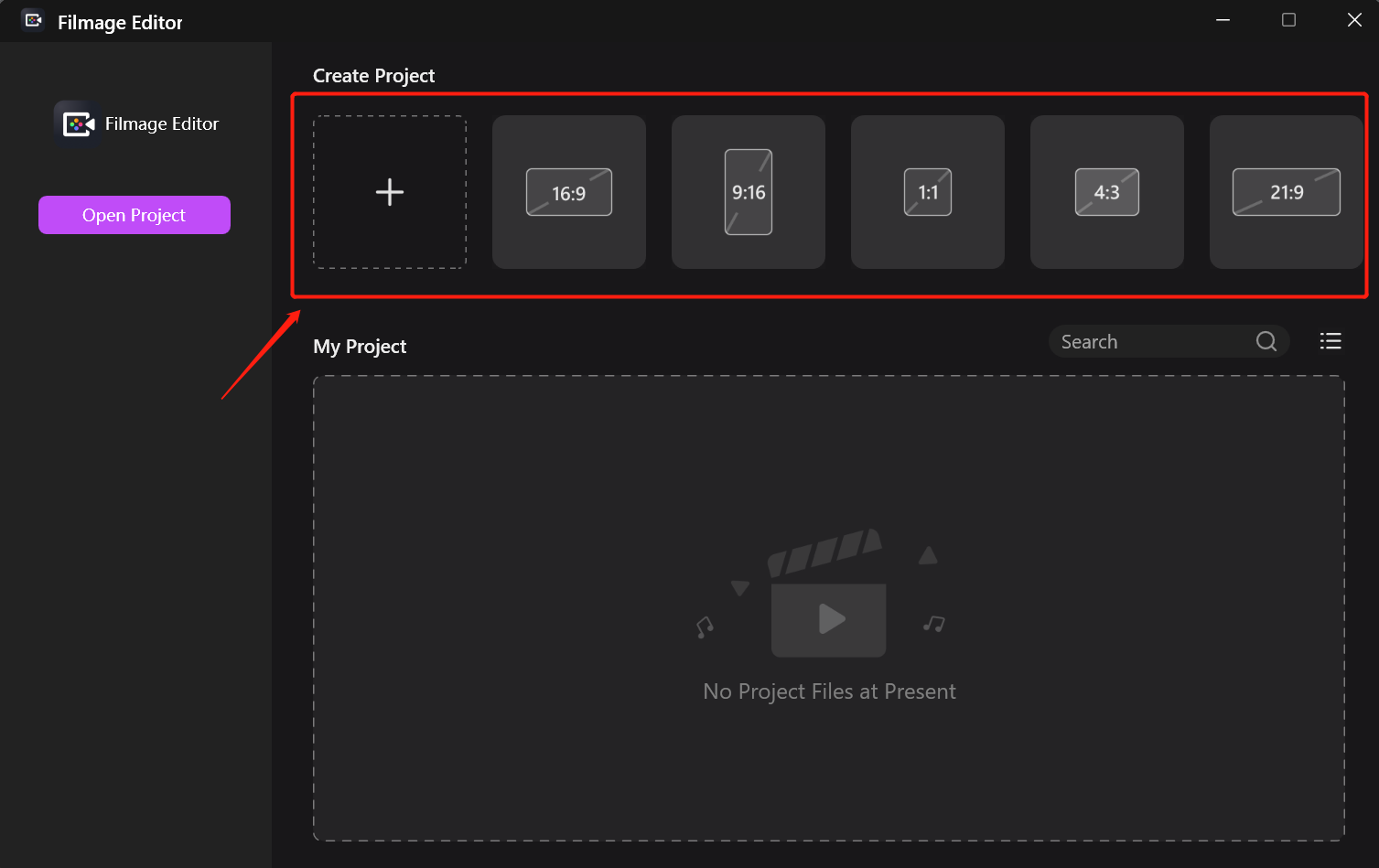Choose the 16:9 widescreen project preset
Image resolution: width=1379 pixels, height=868 pixels.
pyautogui.click(x=568, y=192)
